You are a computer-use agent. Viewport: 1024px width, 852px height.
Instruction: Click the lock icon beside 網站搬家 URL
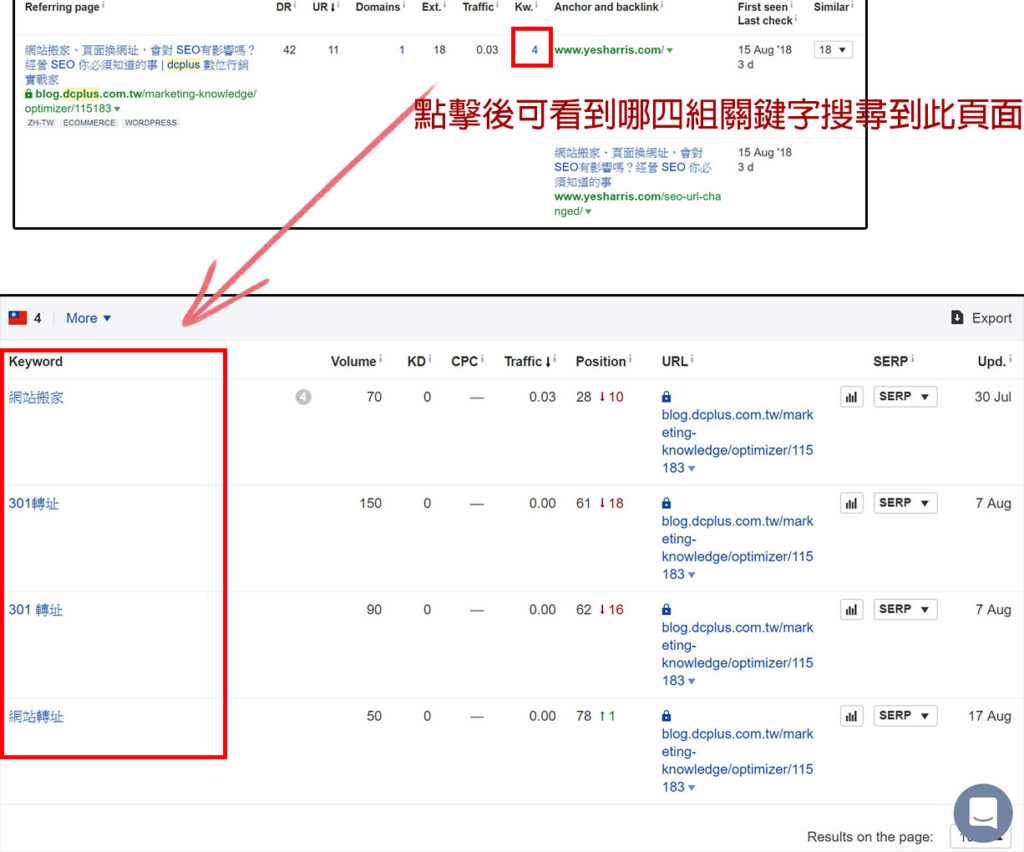click(x=667, y=397)
